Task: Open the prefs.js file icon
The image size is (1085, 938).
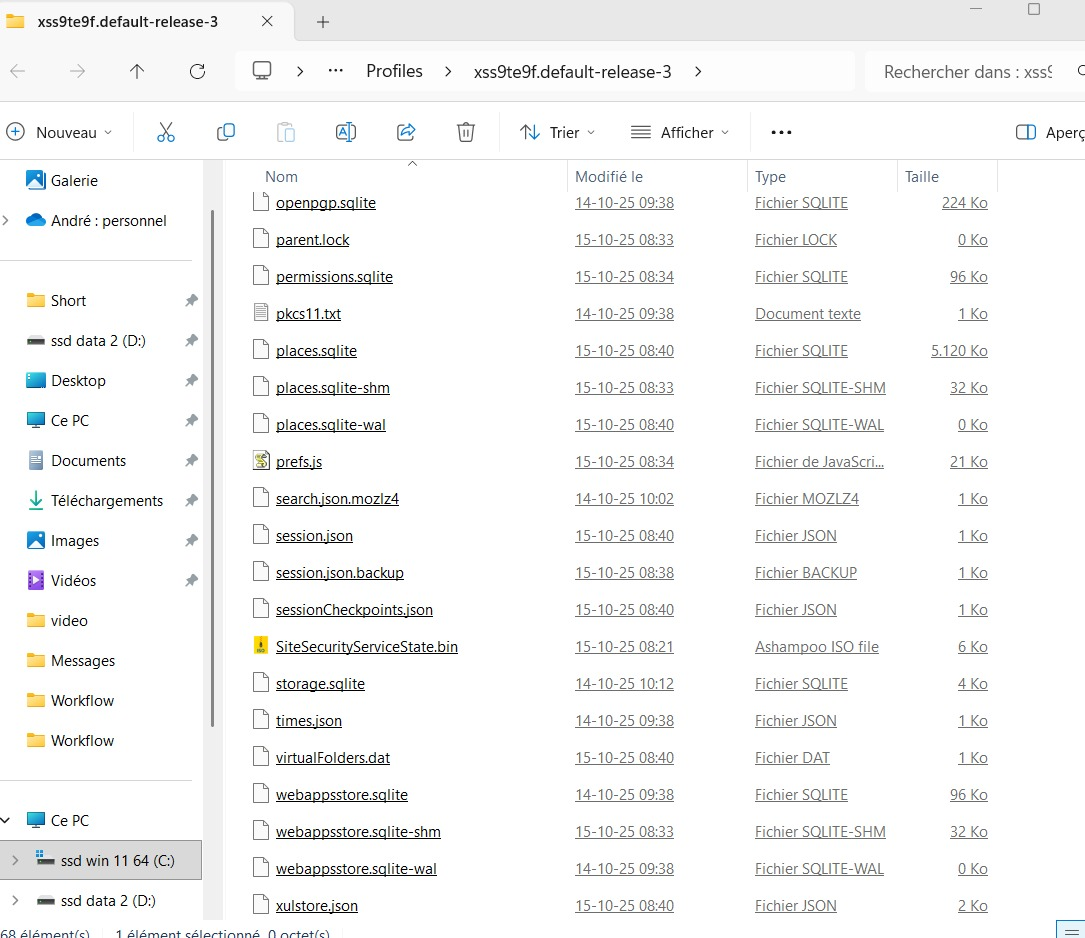Action: tap(260, 461)
